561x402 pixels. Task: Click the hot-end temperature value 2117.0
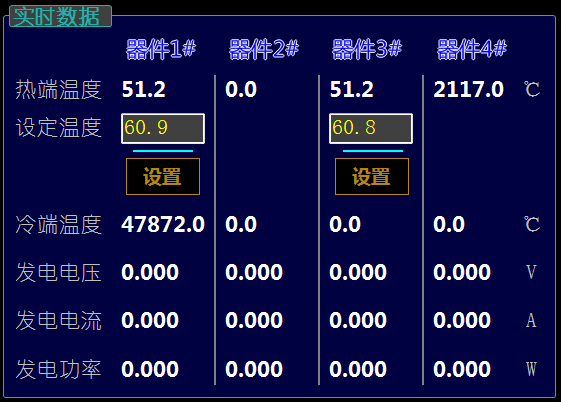[x=468, y=89]
